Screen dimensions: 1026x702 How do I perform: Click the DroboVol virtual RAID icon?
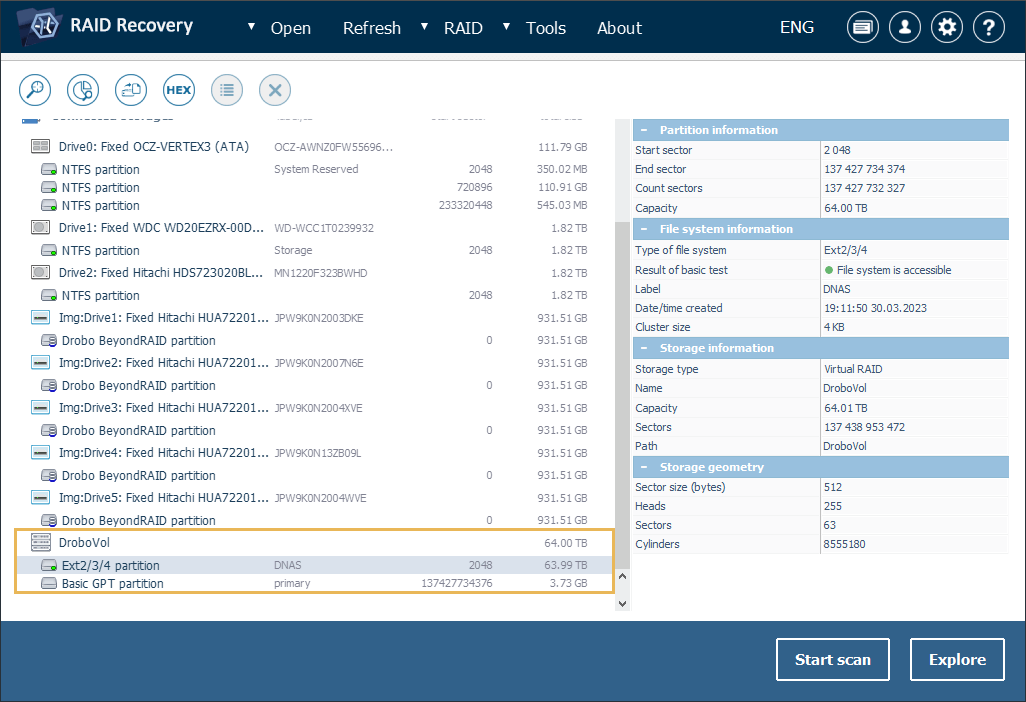[x=41, y=542]
